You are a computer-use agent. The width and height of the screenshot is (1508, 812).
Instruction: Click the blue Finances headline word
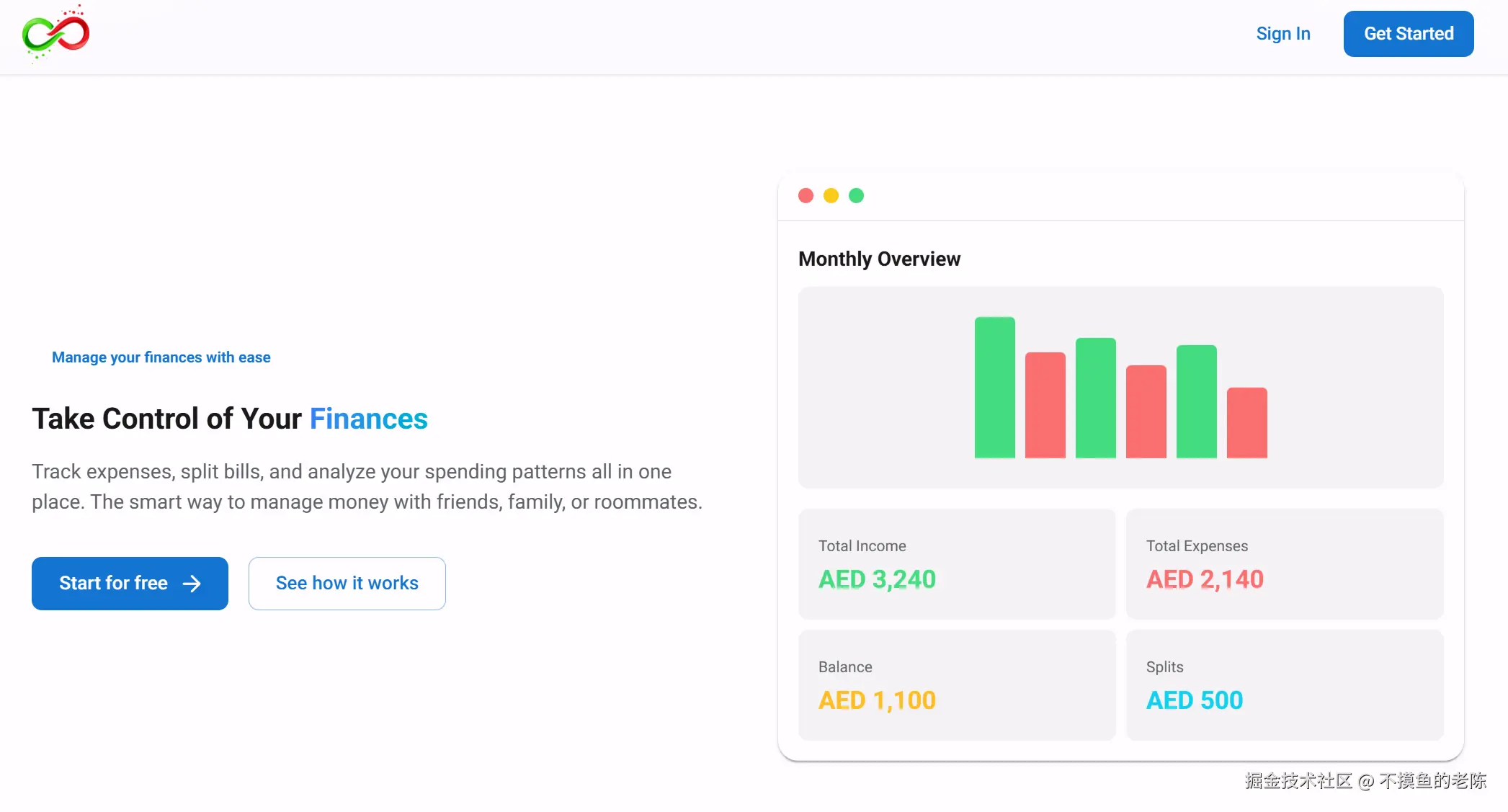tap(368, 419)
